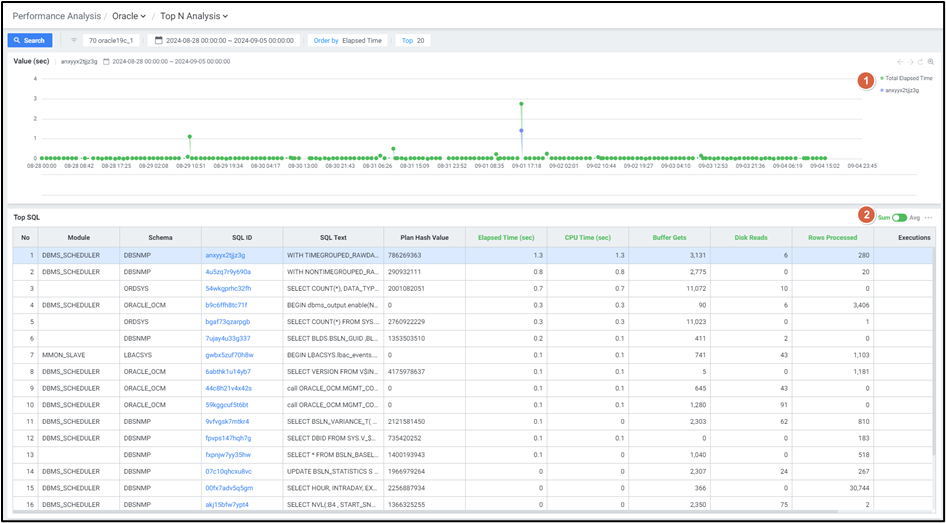The image size is (946, 523).
Task: Click the calendar icon in date range field
Action: click(158, 41)
